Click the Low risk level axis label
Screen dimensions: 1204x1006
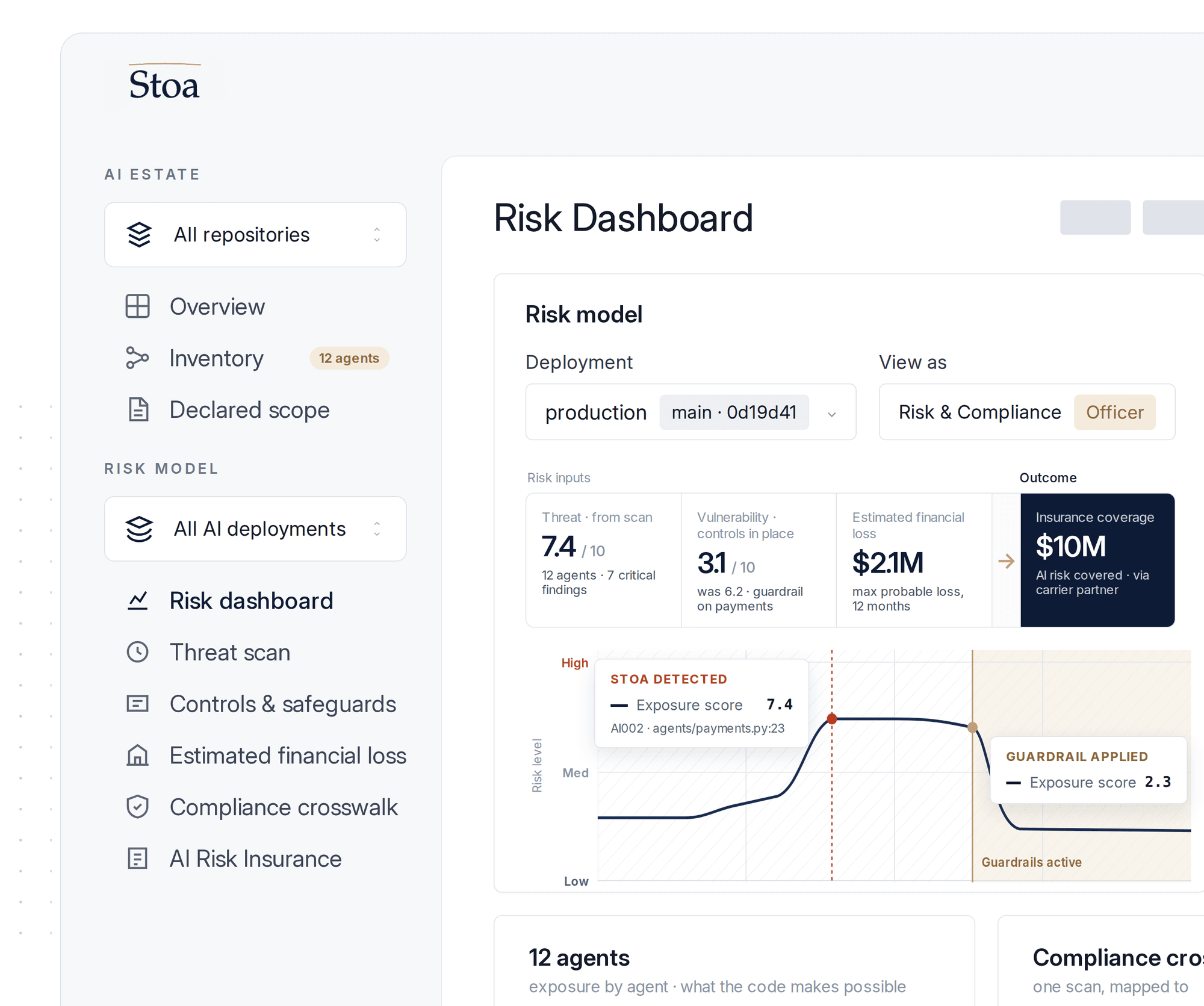point(576,881)
